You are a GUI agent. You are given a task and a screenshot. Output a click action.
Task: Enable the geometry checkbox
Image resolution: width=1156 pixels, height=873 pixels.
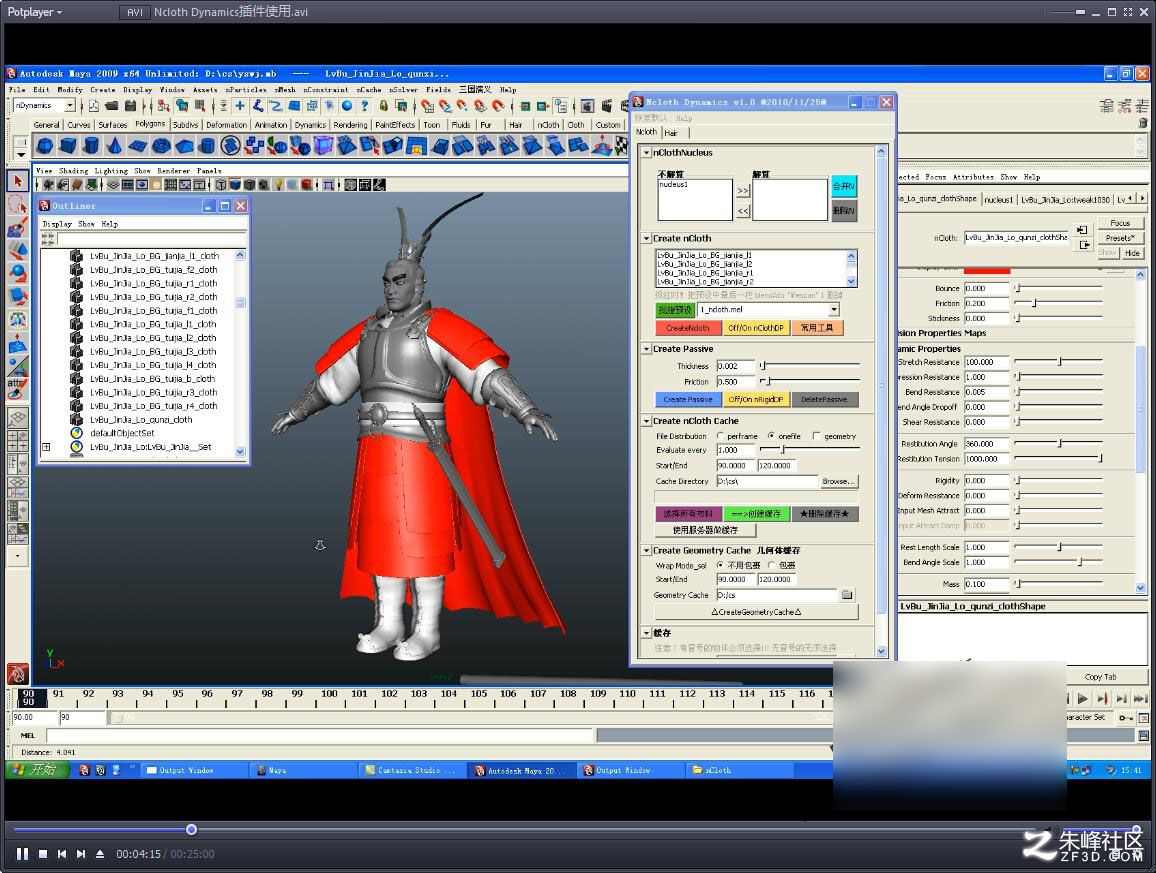[x=816, y=436]
